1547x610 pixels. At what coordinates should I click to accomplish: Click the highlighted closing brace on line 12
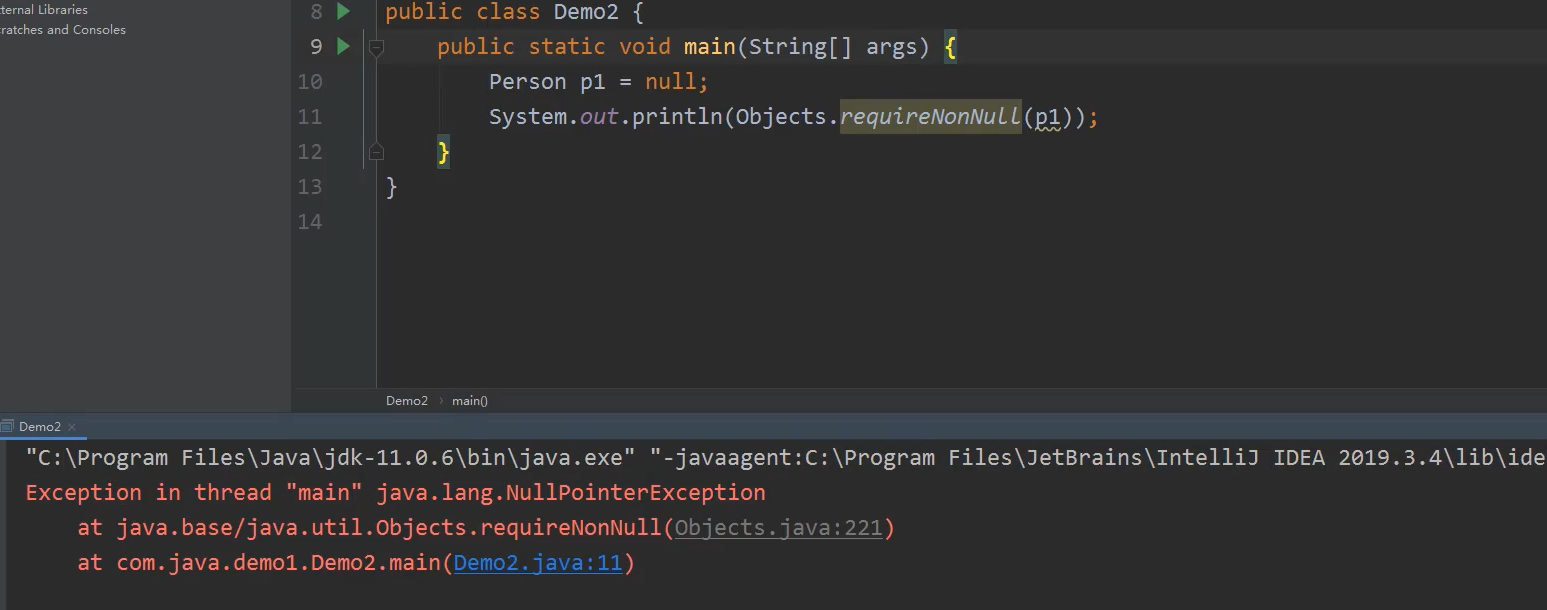[x=444, y=152]
